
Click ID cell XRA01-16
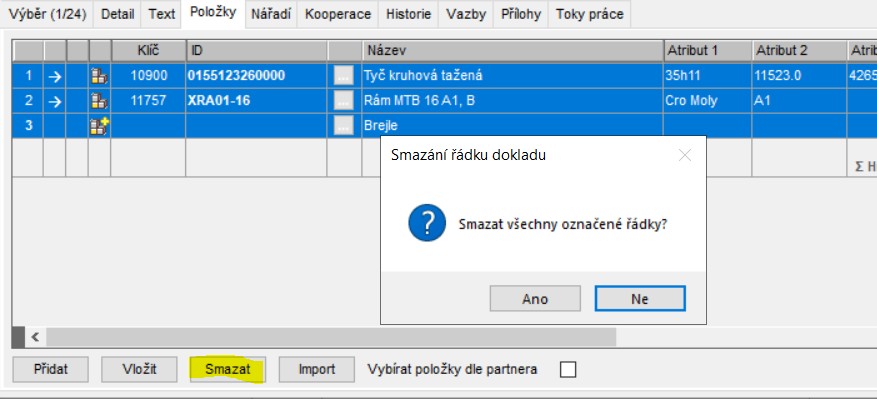[257, 101]
